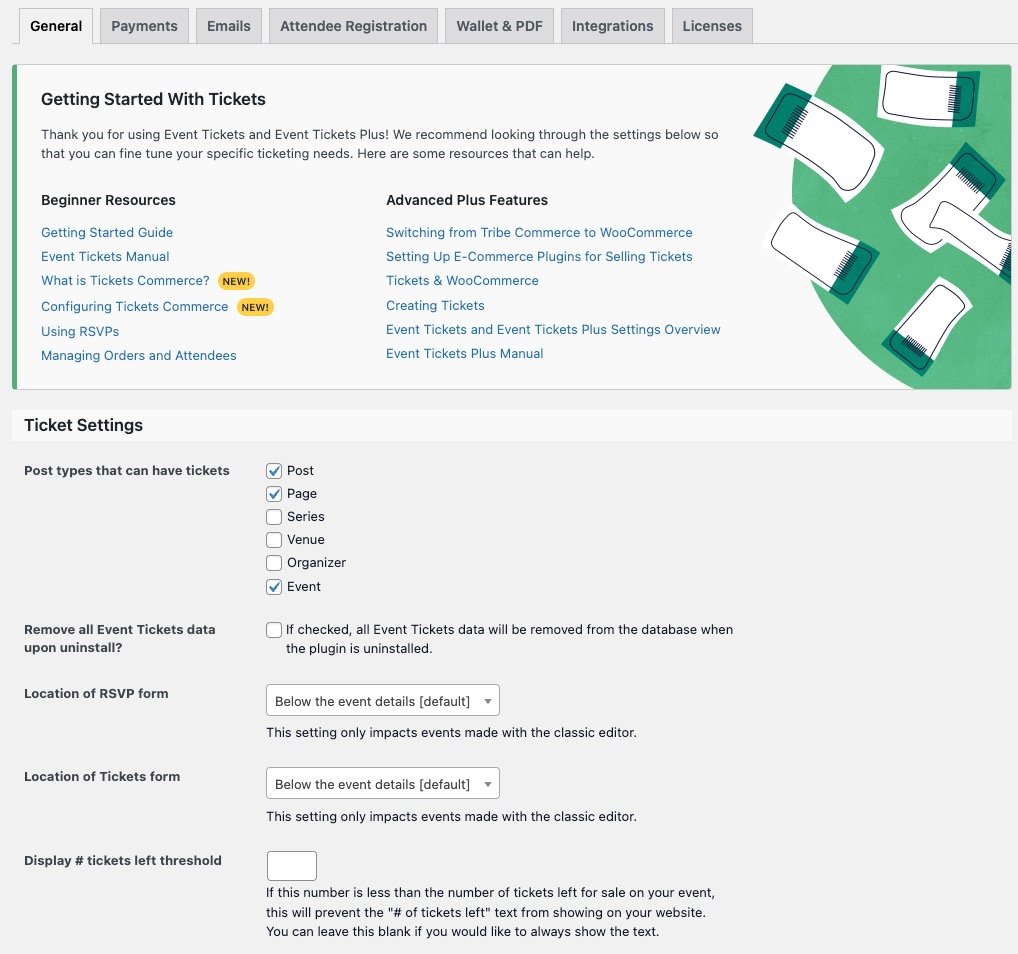Open the Getting Started Guide link

coord(107,232)
